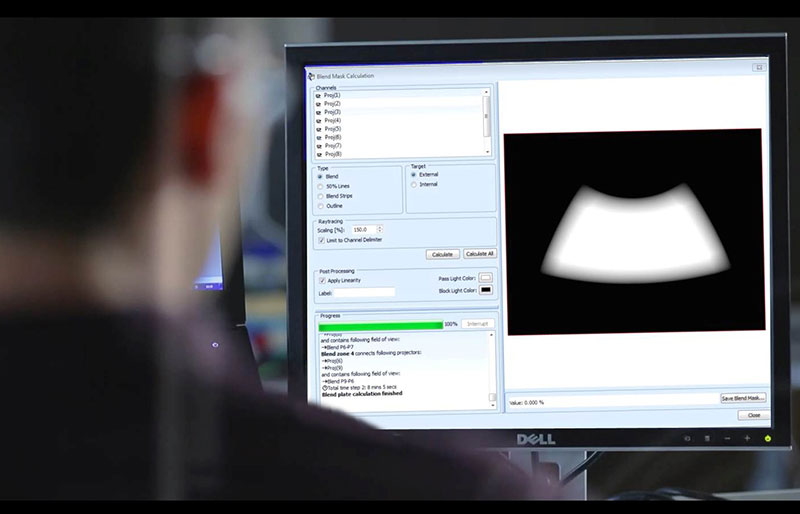Viewport: 800px width, 514px height.
Task: Select the Proj(5) channel row
Action: click(x=398, y=129)
